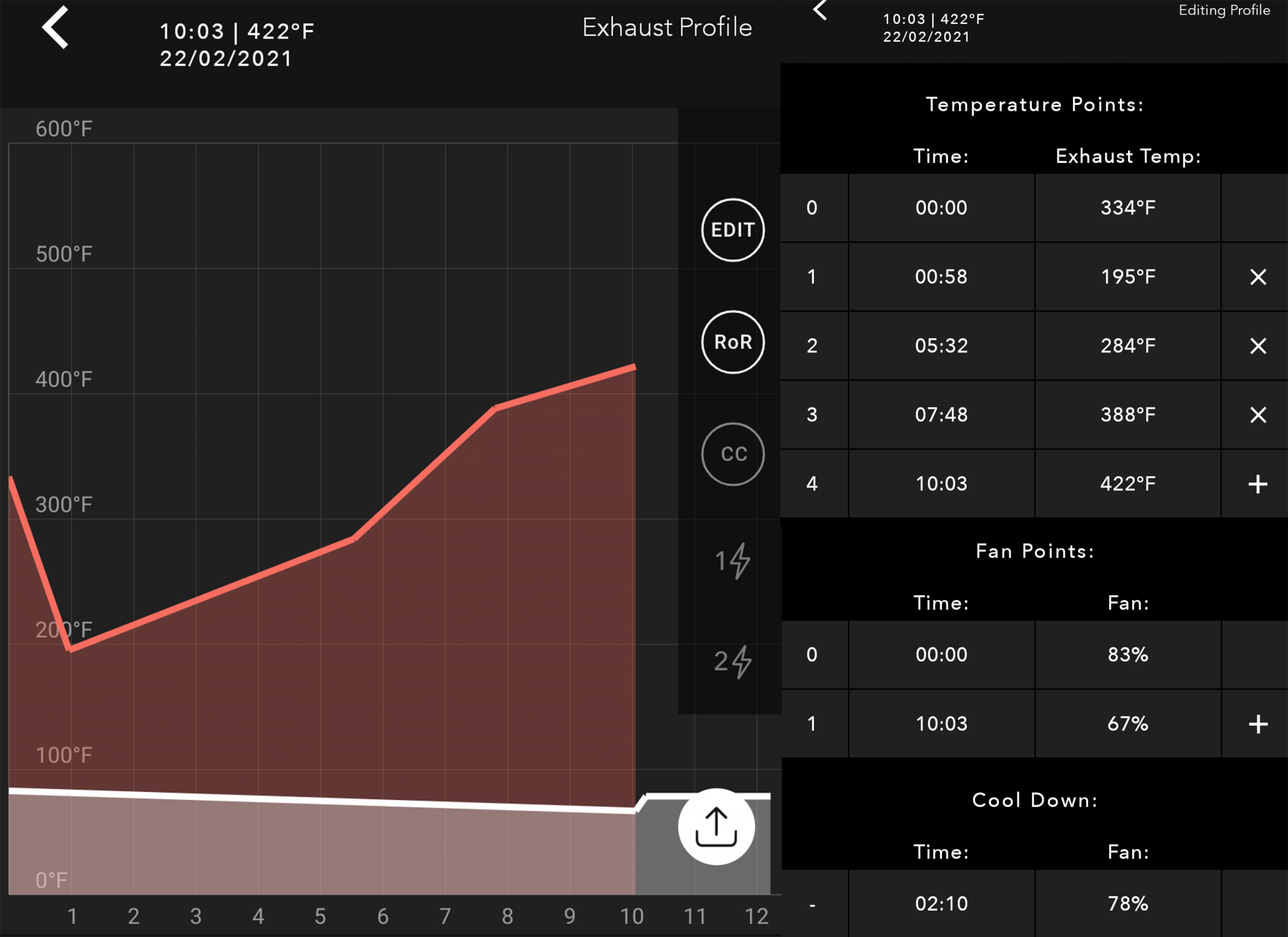Edit the 83% fan value cell
This screenshot has width=1288, height=937.
(1128, 655)
